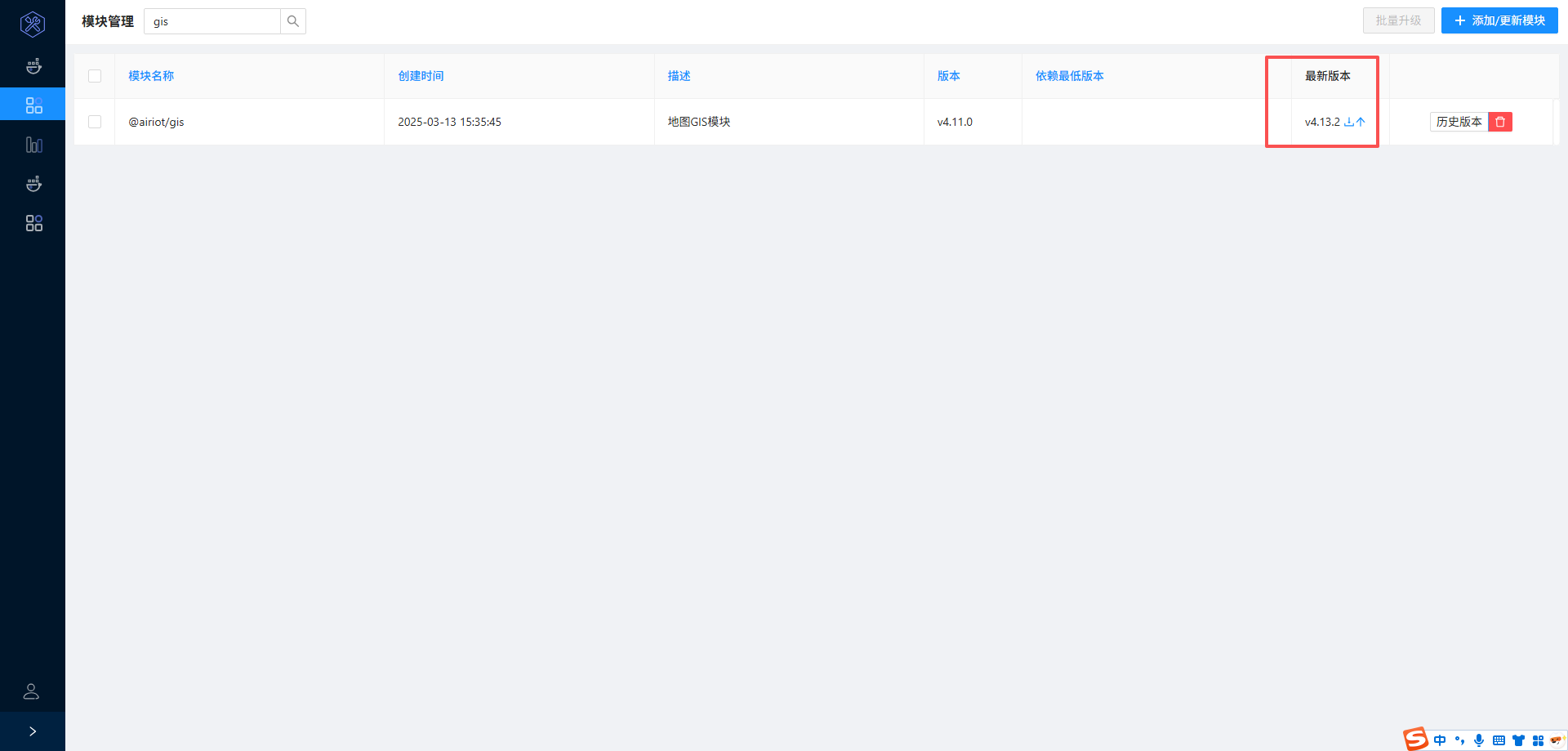1568x751 pixels.
Task: Click the 版本 column header
Action: coord(948,76)
